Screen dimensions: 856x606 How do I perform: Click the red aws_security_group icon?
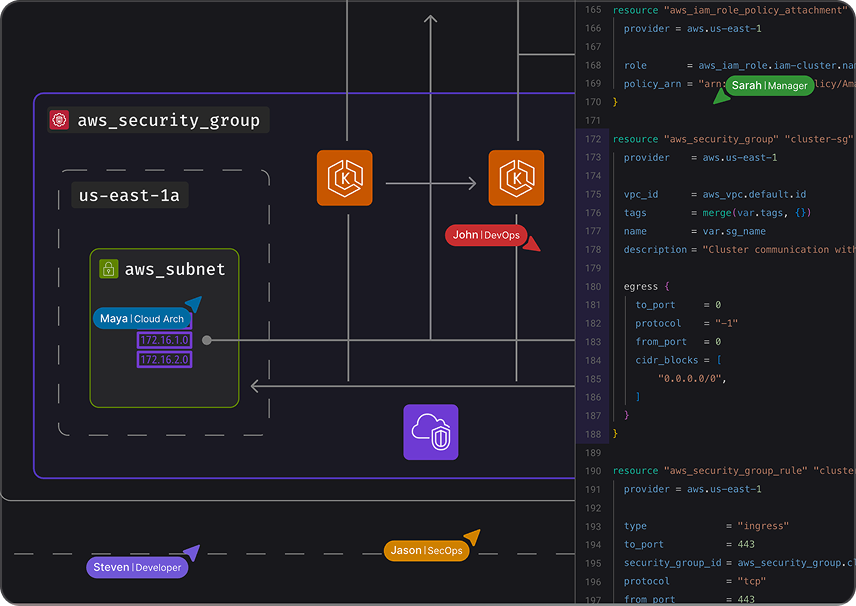[60, 121]
